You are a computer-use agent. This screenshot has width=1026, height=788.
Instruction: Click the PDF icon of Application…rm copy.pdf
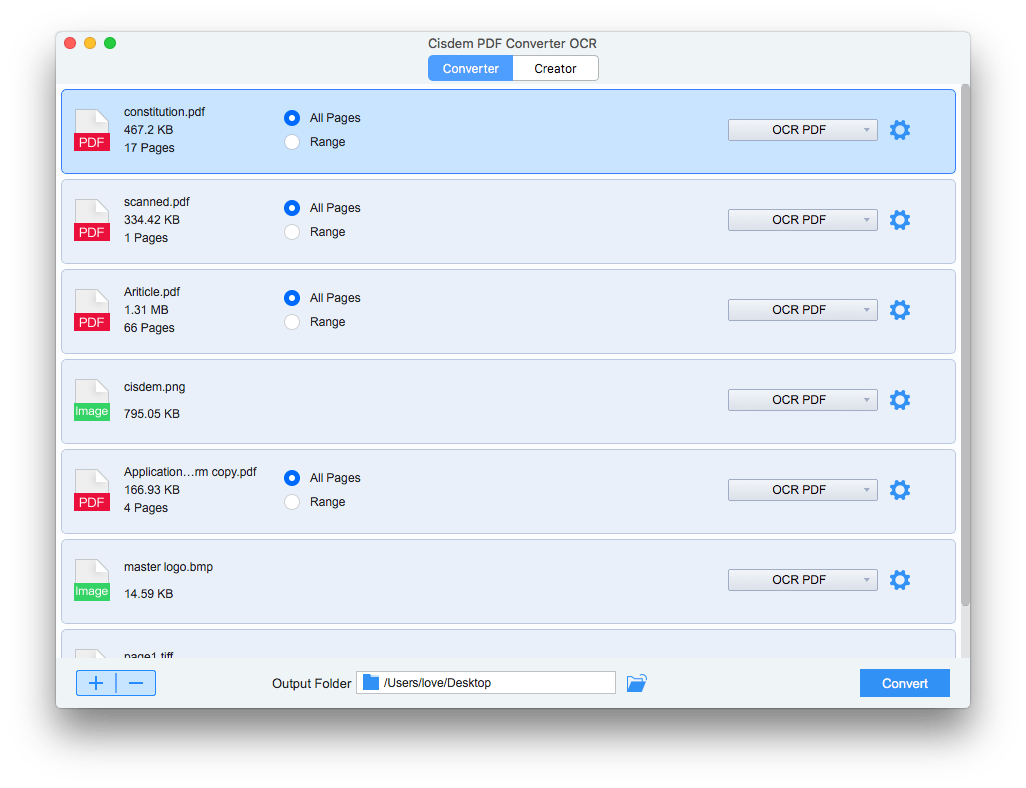click(92, 490)
